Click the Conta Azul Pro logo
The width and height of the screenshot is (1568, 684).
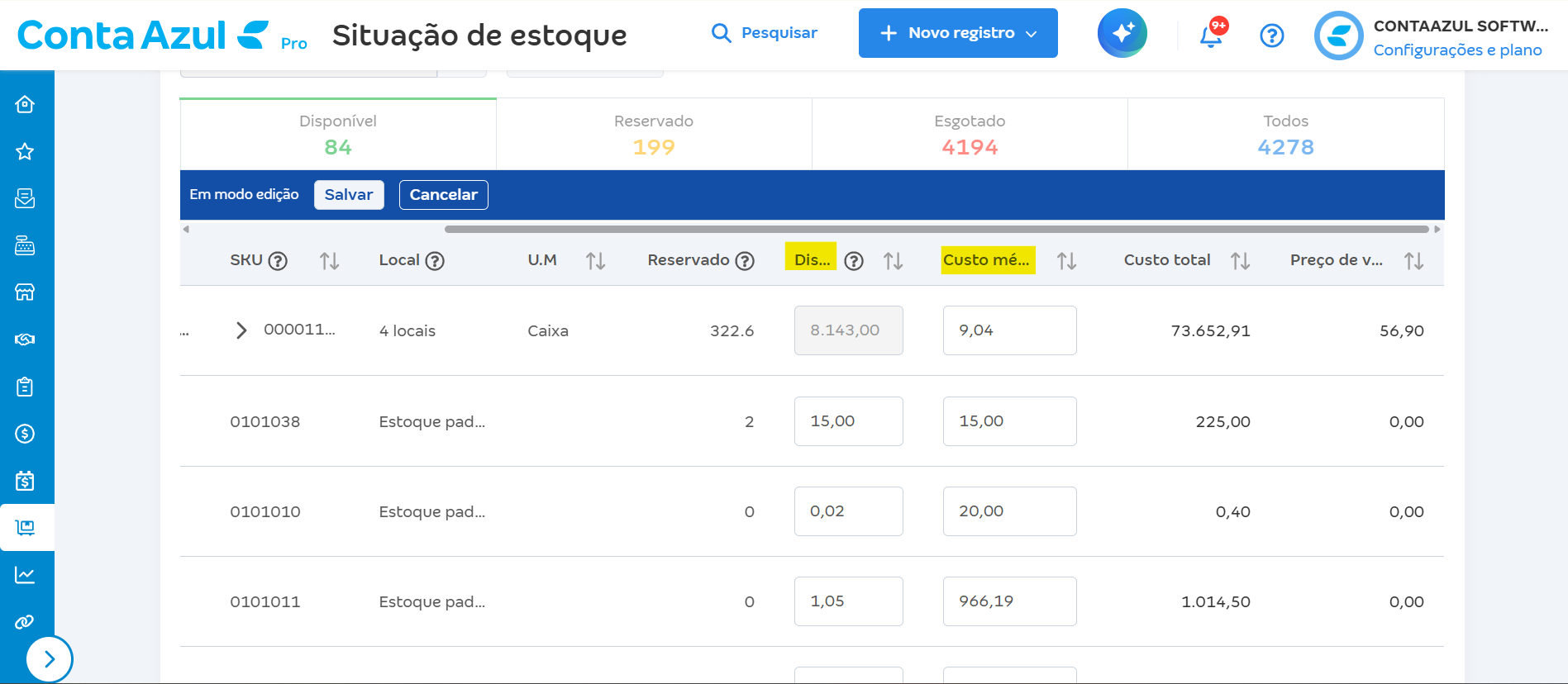pyautogui.click(x=162, y=36)
